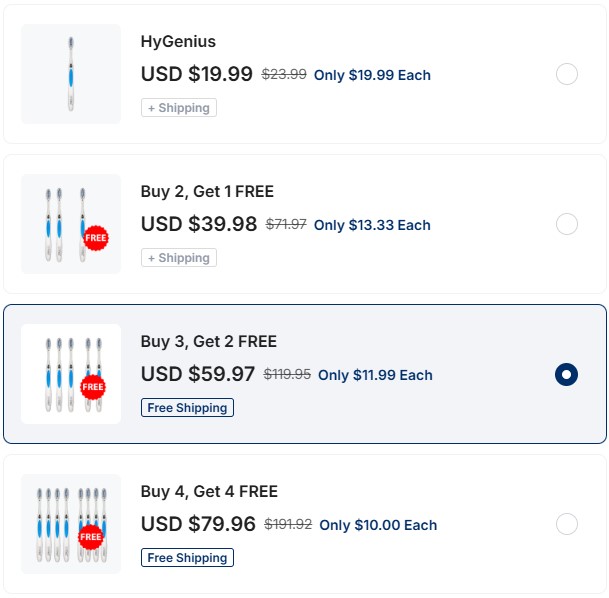The image size is (609, 598).
Task: Click the Buy 4, Get 4 FREE title
Action: click(x=209, y=491)
